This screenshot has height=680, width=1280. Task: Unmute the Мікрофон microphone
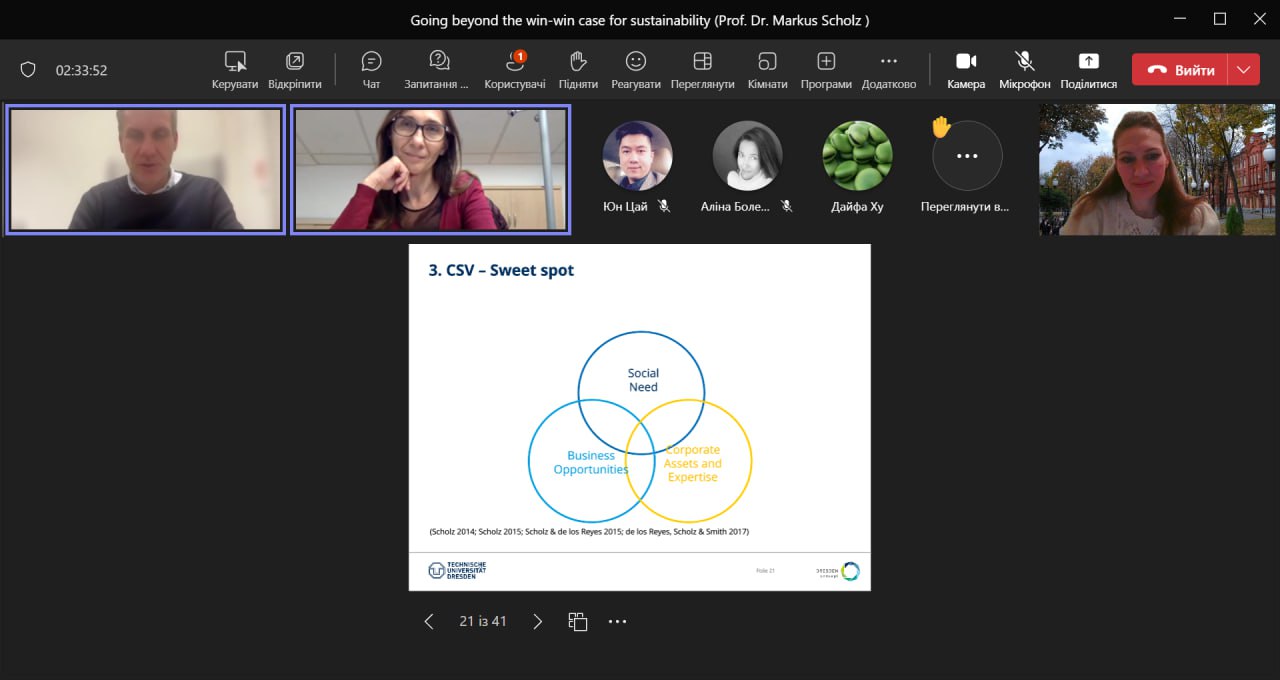pyautogui.click(x=1025, y=69)
